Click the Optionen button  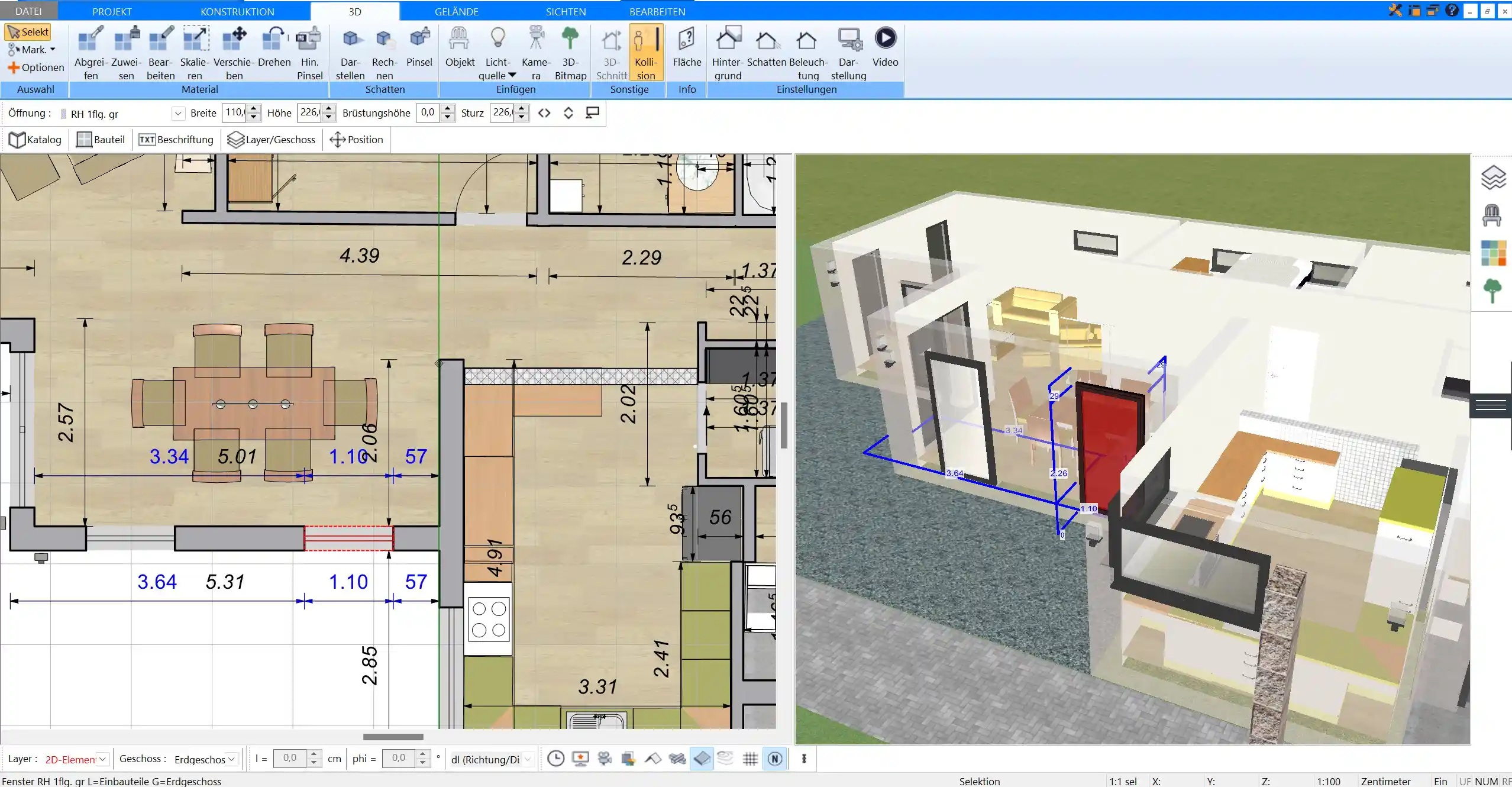coord(35,67)
